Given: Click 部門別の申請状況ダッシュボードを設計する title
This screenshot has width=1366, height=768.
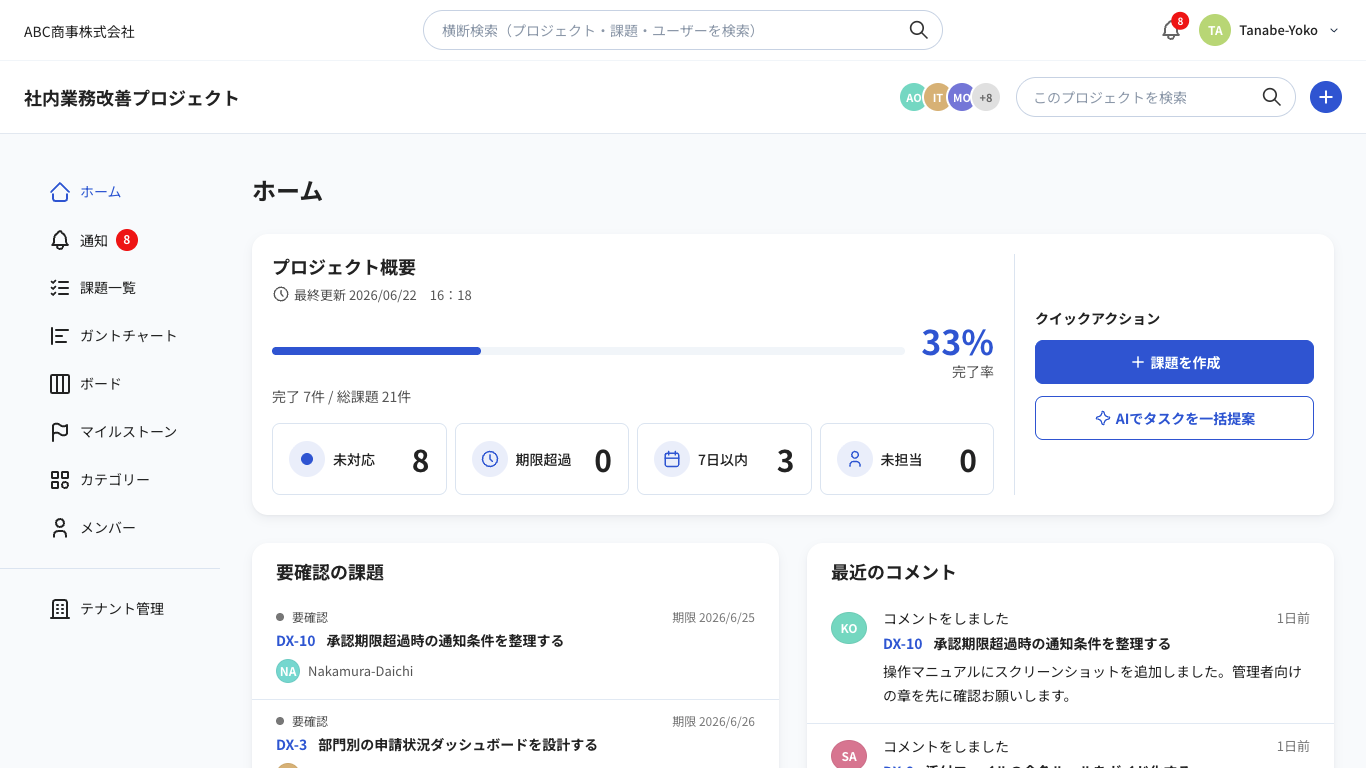Looking at the screenshot, I should point(458,745).
